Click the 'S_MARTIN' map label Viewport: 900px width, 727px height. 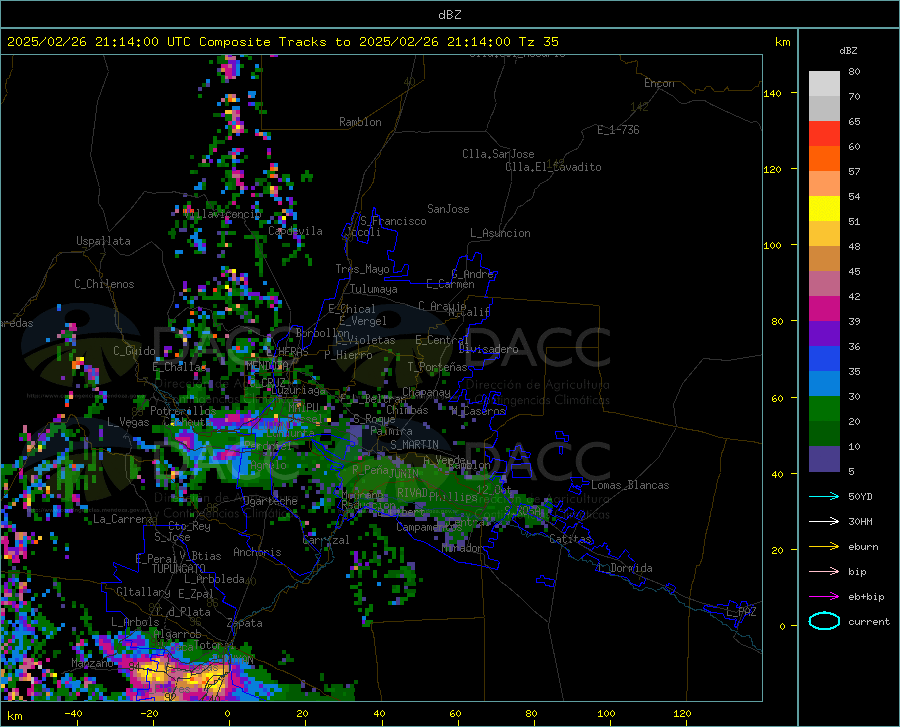[414, 445]
